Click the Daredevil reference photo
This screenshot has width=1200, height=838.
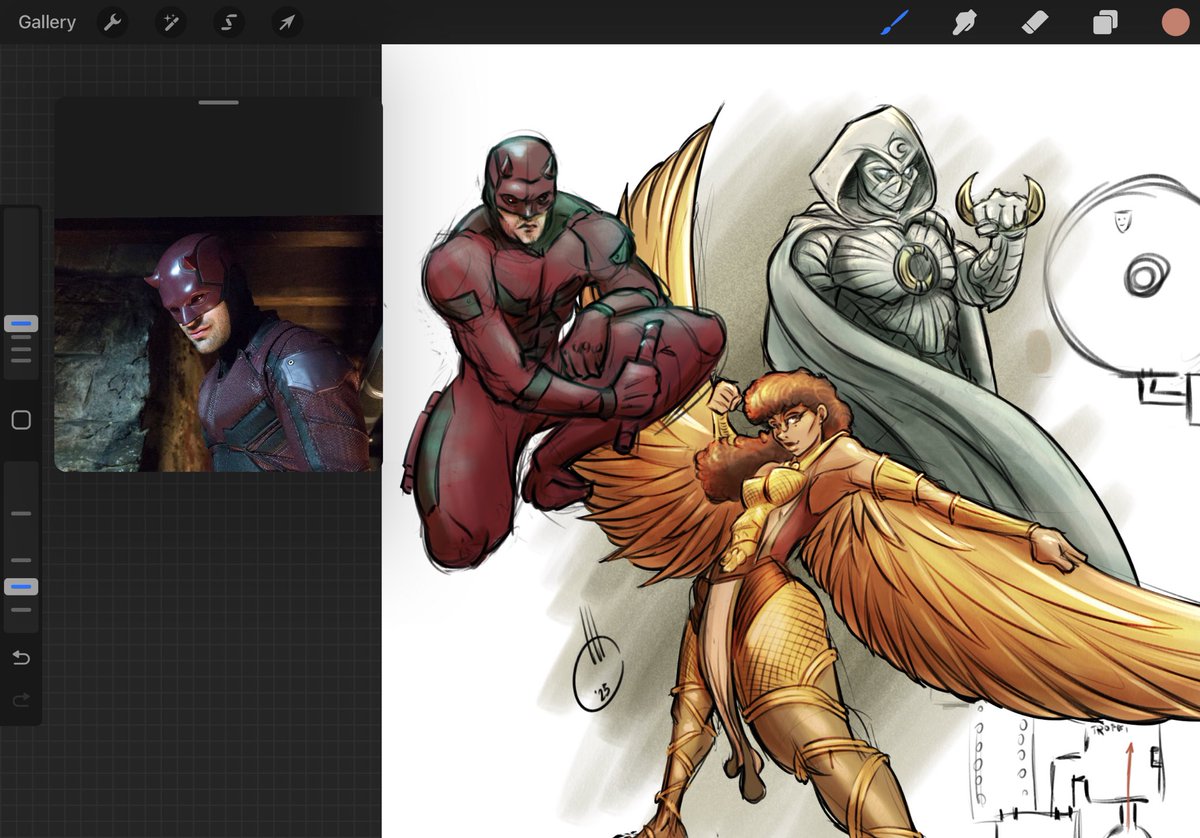(x=218, y=343)
